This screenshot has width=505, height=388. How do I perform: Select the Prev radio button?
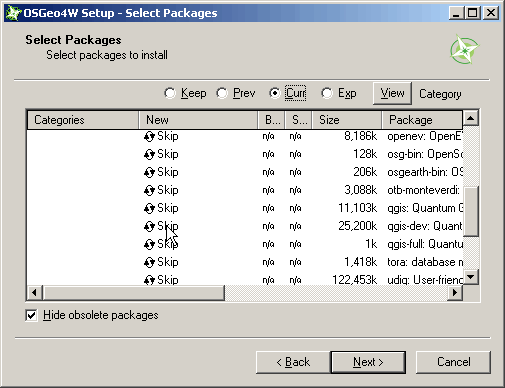(222, 93)
